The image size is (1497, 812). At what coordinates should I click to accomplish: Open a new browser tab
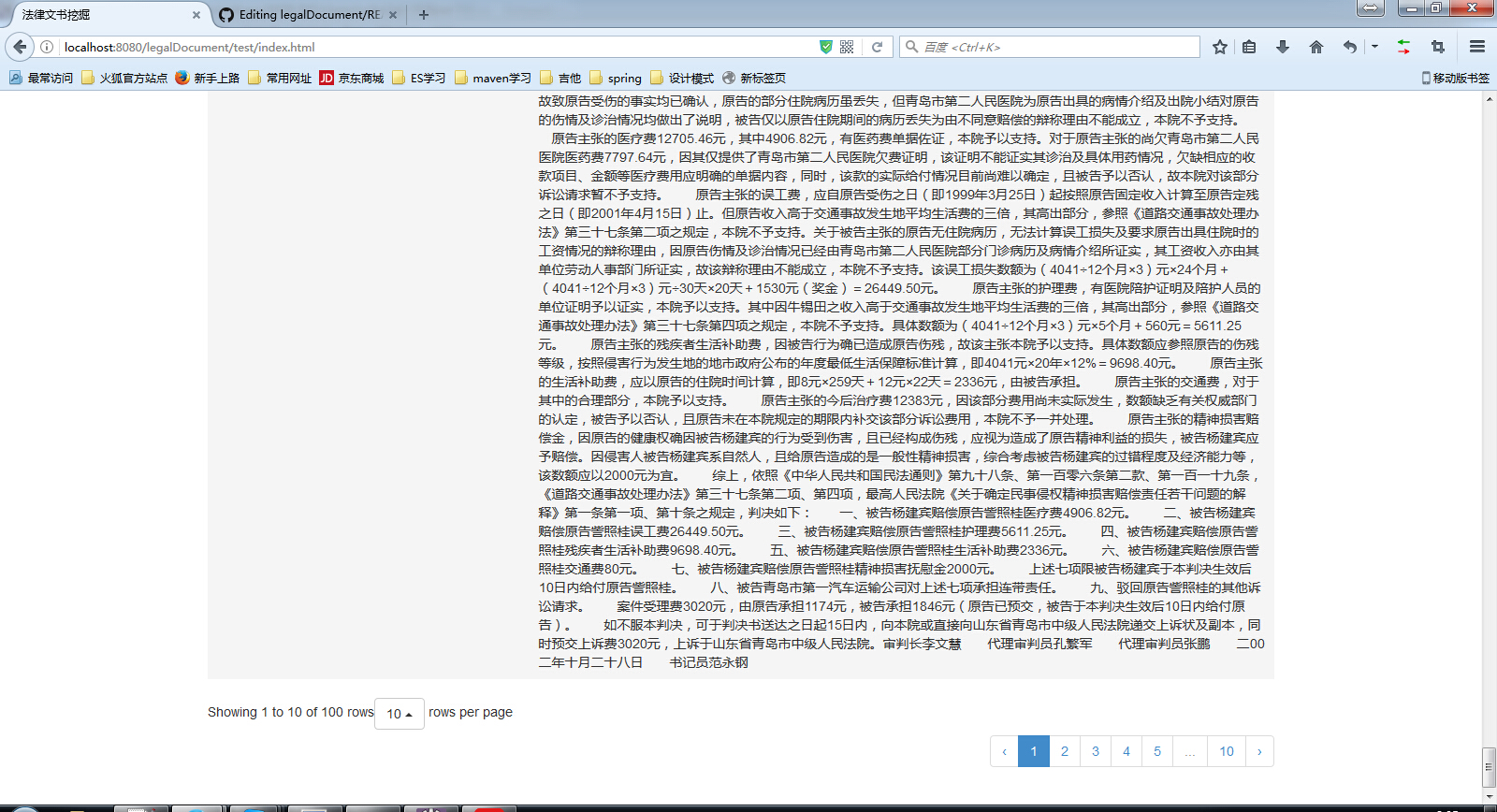(424, 15)
